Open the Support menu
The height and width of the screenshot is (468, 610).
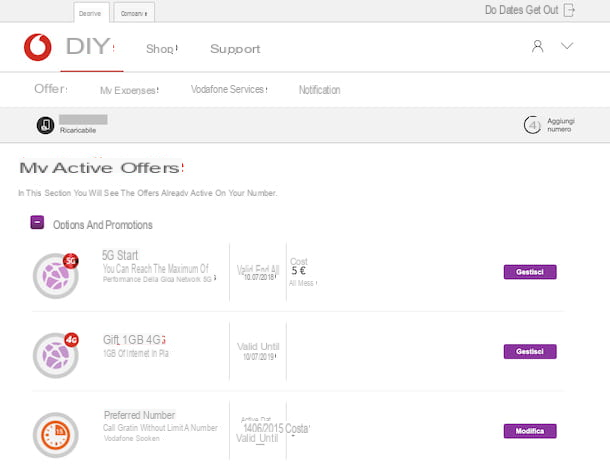(235, 49)
